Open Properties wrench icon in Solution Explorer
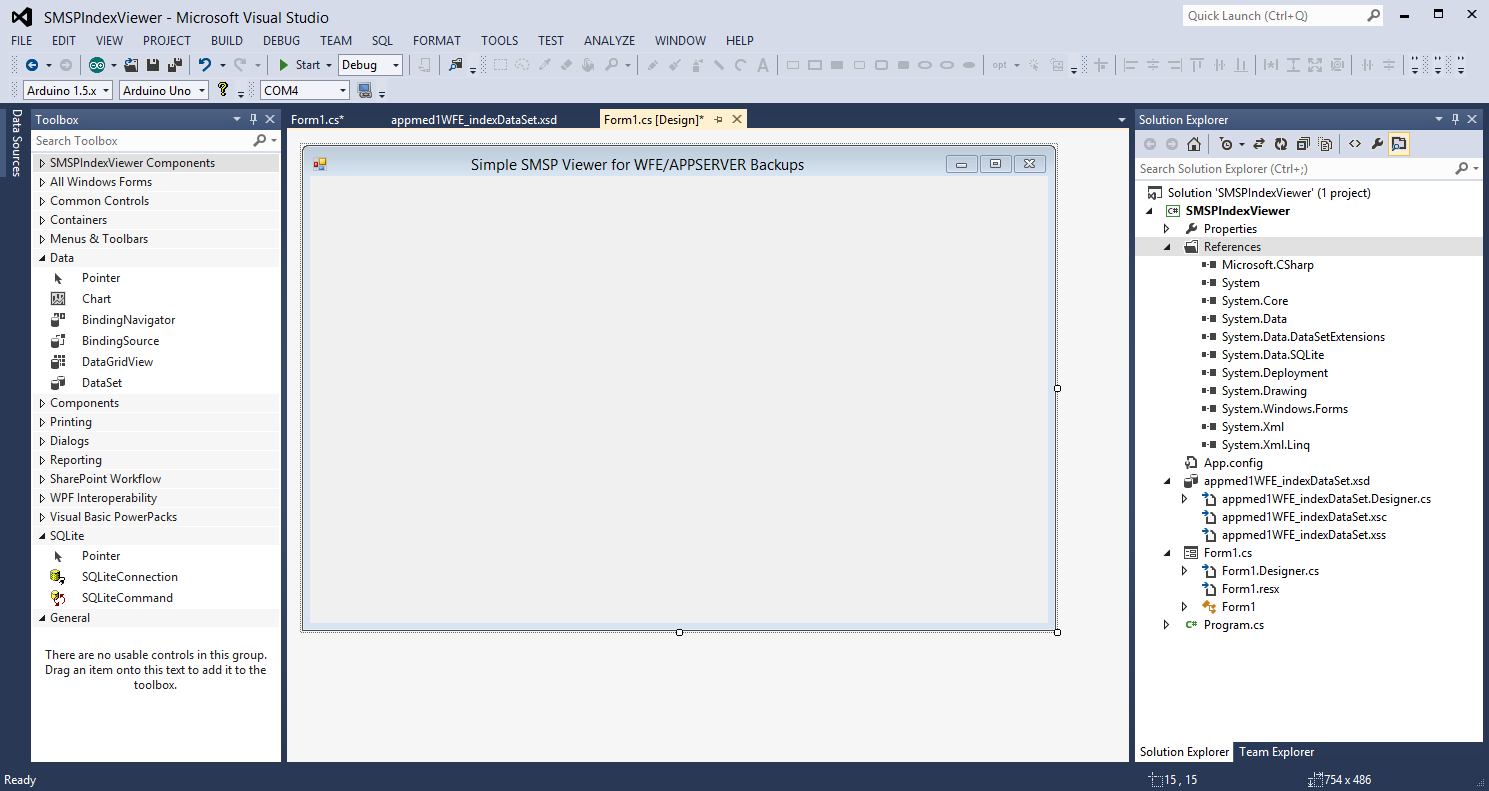Image resolution: width=1489 pixels, height=791 pixels. [x=1377, y=144]
